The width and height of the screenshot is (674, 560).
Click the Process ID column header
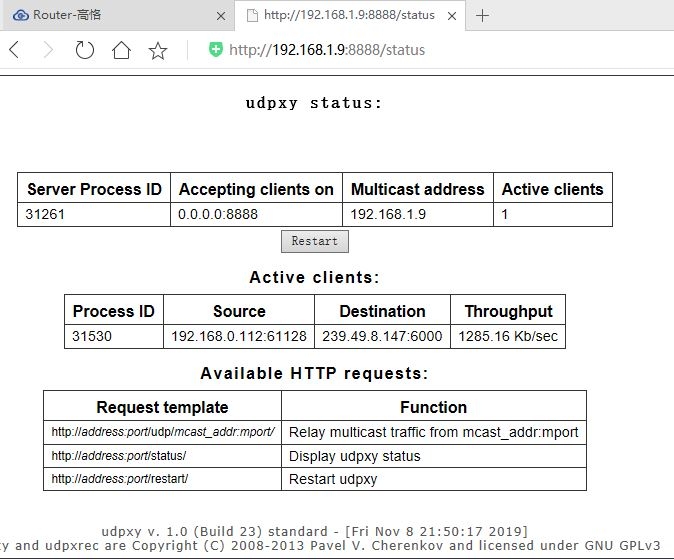[x=113, y=311]
